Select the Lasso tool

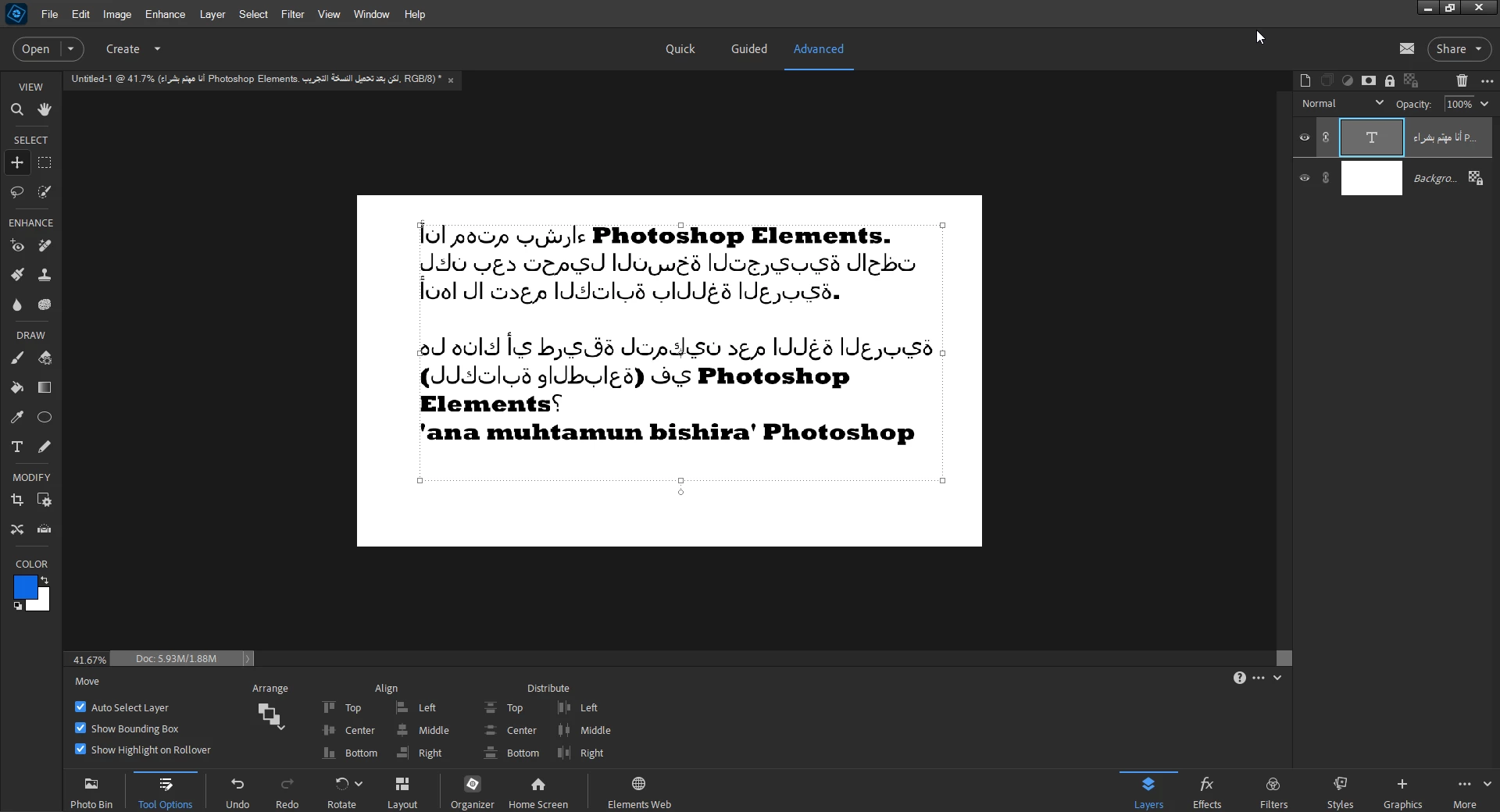pyautogui.click(x=17, y=192)
